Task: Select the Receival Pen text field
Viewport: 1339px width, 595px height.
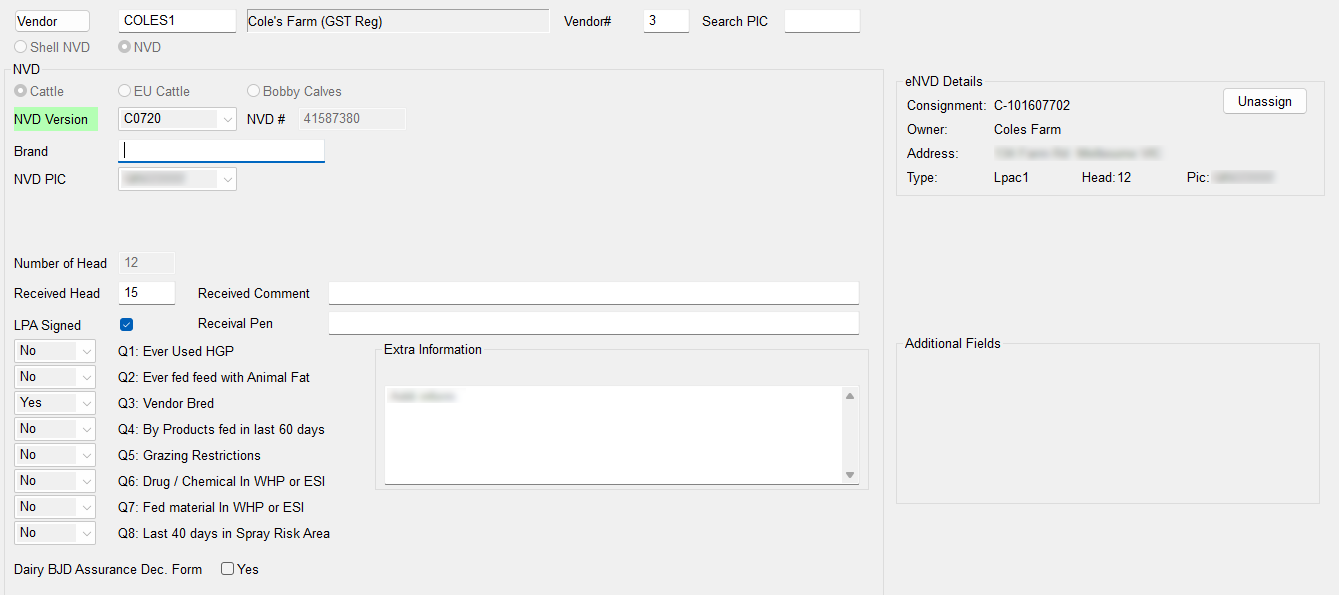Action: click(x=593, y=323)
